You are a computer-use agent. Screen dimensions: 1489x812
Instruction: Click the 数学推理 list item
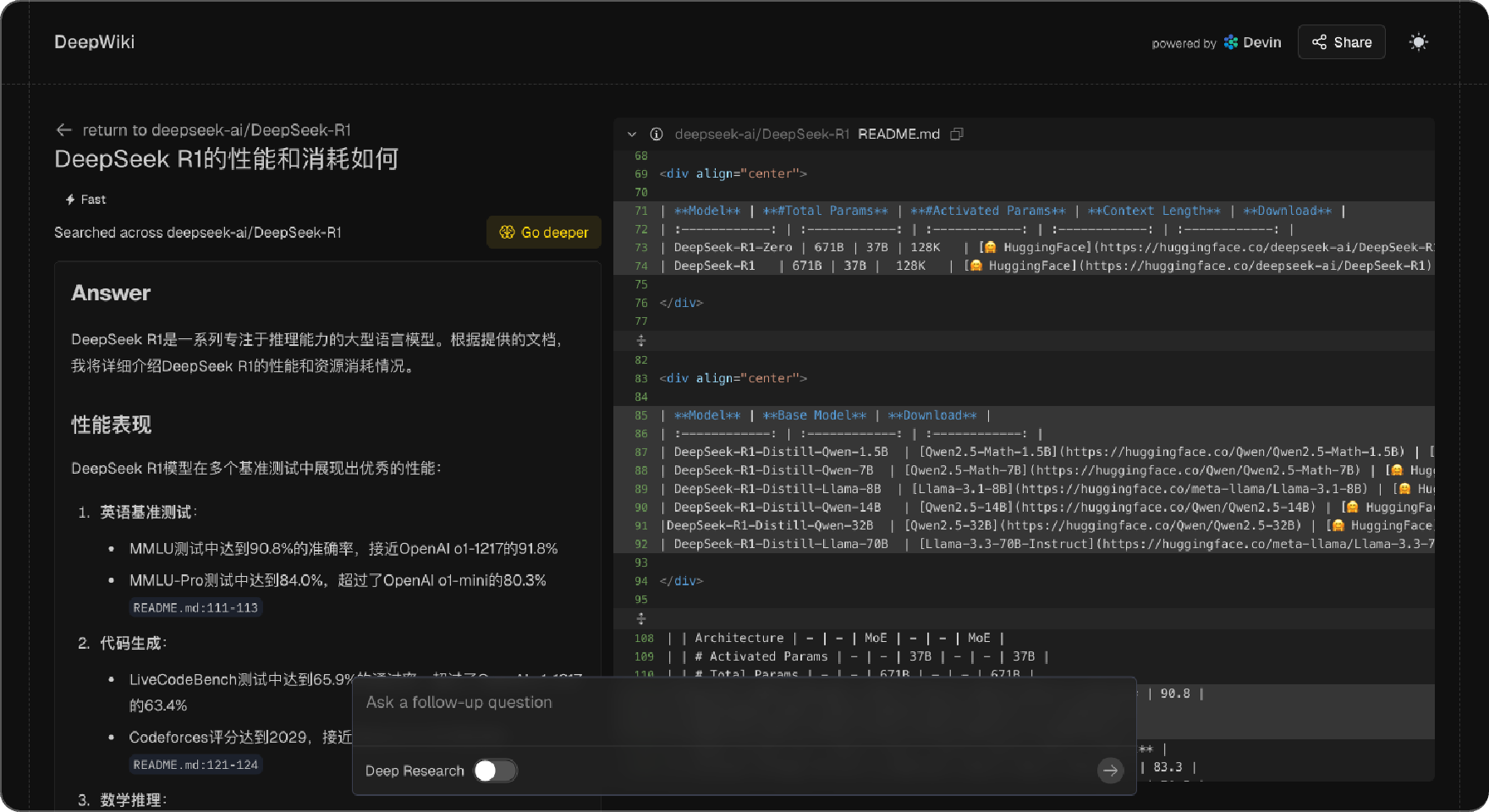pyautogui.click(x=133, y=799)
